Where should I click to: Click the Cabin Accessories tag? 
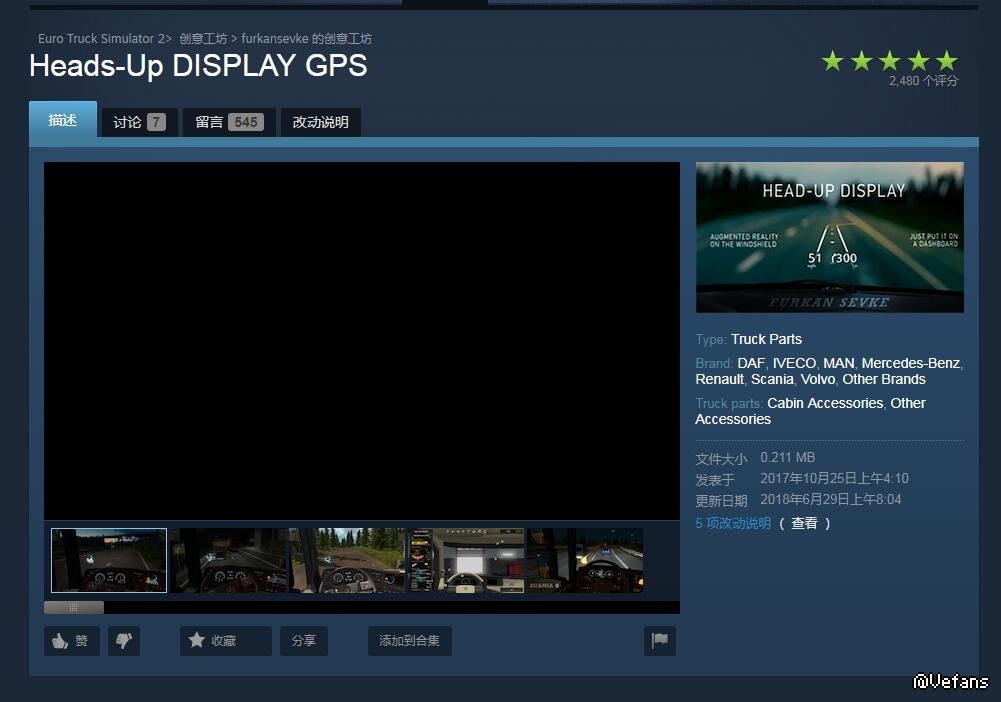tap(825, 403)
